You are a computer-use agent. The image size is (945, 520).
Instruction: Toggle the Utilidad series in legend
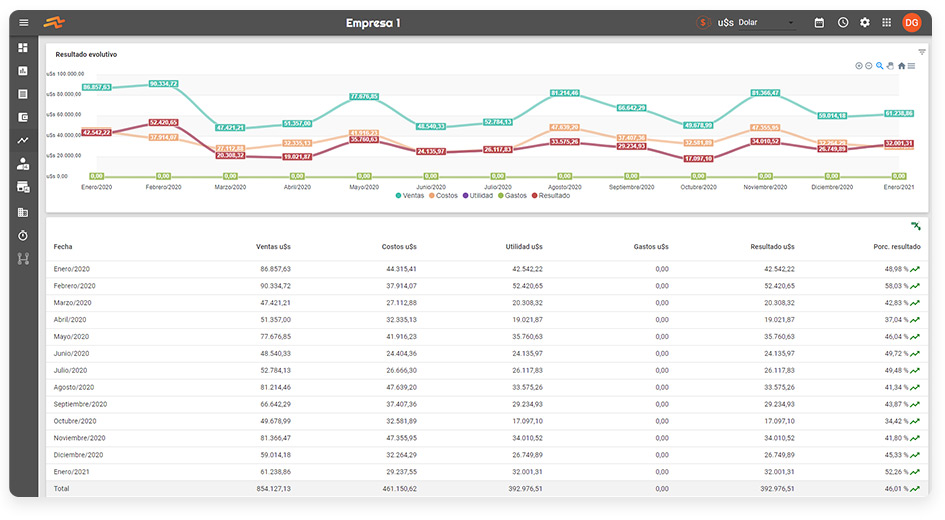tap(478, 196)
